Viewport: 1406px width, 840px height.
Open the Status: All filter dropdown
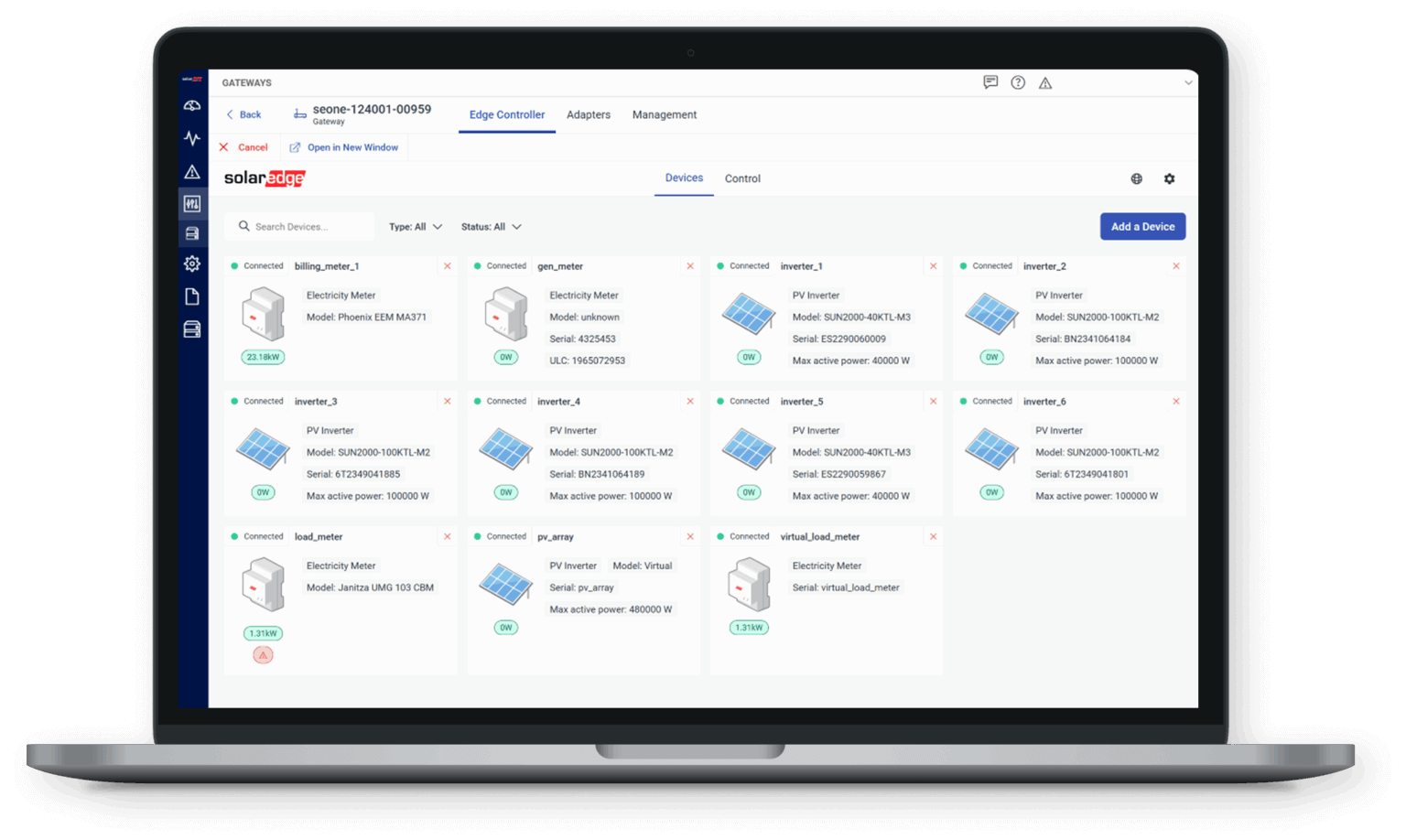[491, 226]
